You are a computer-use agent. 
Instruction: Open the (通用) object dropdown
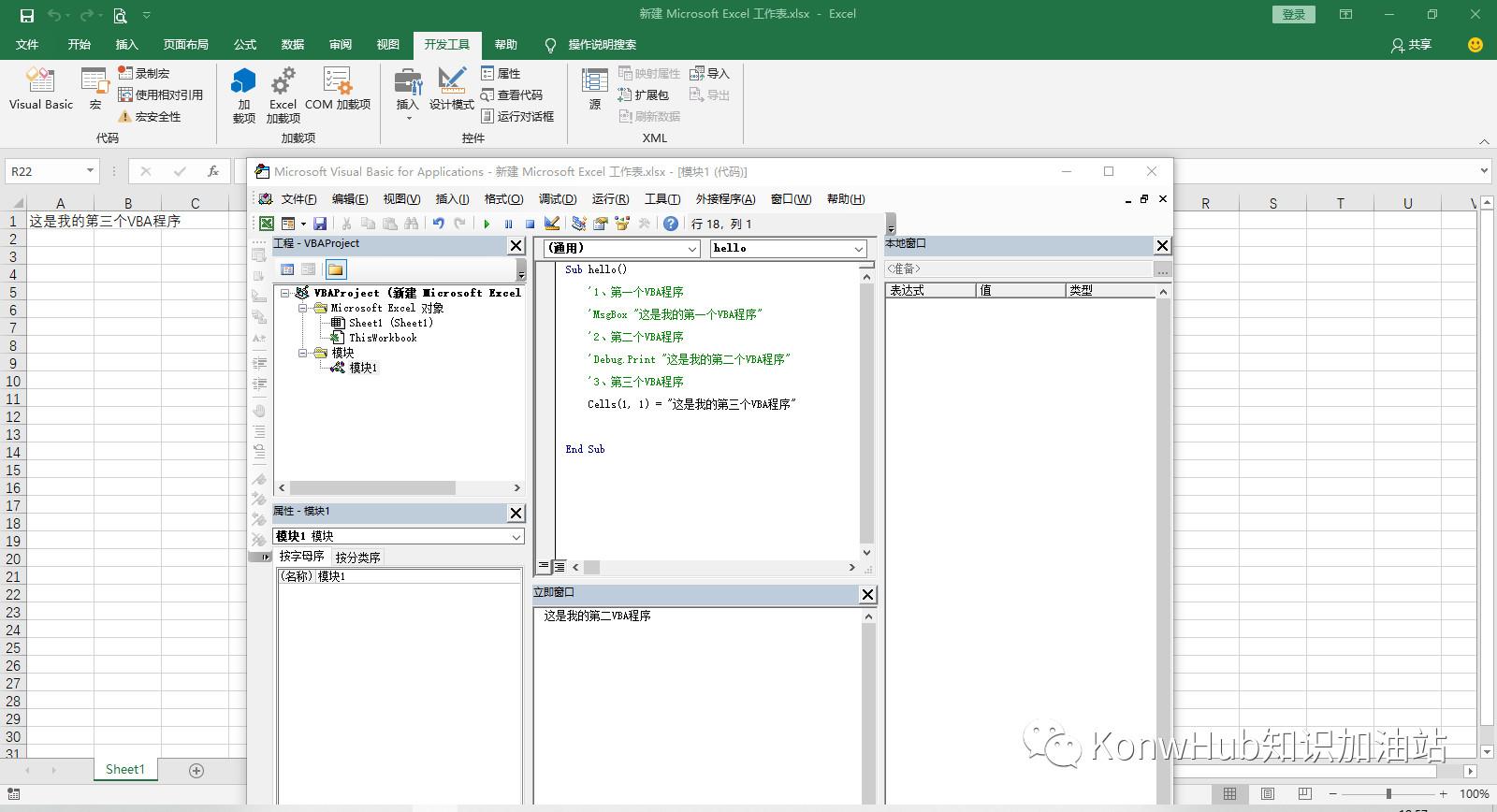click(692, 248)
